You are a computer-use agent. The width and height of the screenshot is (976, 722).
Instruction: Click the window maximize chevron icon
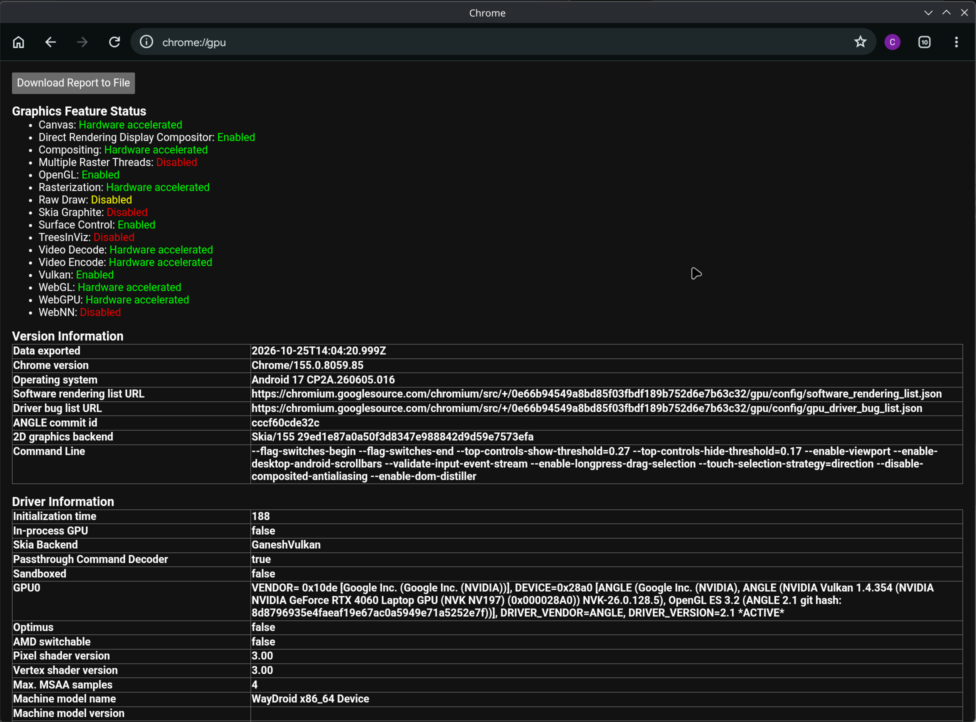pos(946,12)
